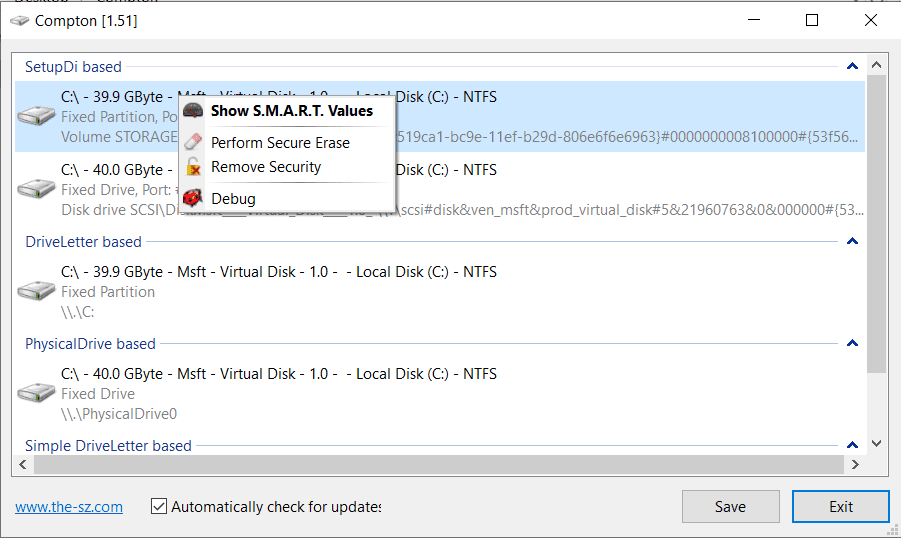Click drive icon of first SetupDi Fixed Partition
Viewport: 901px width, 538px height.
click(36, 117)
